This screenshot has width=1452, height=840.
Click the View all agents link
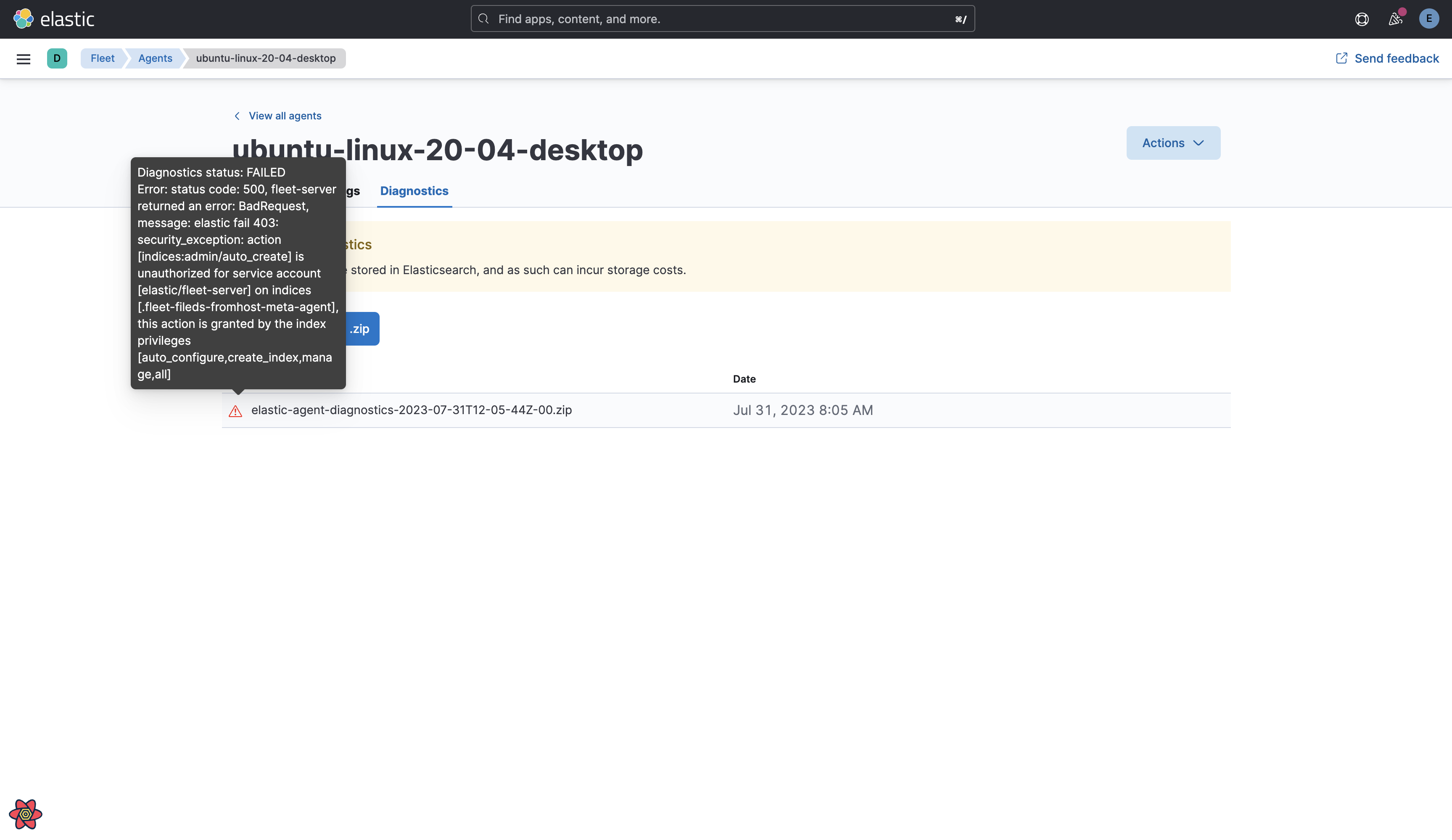pos(285,116)
